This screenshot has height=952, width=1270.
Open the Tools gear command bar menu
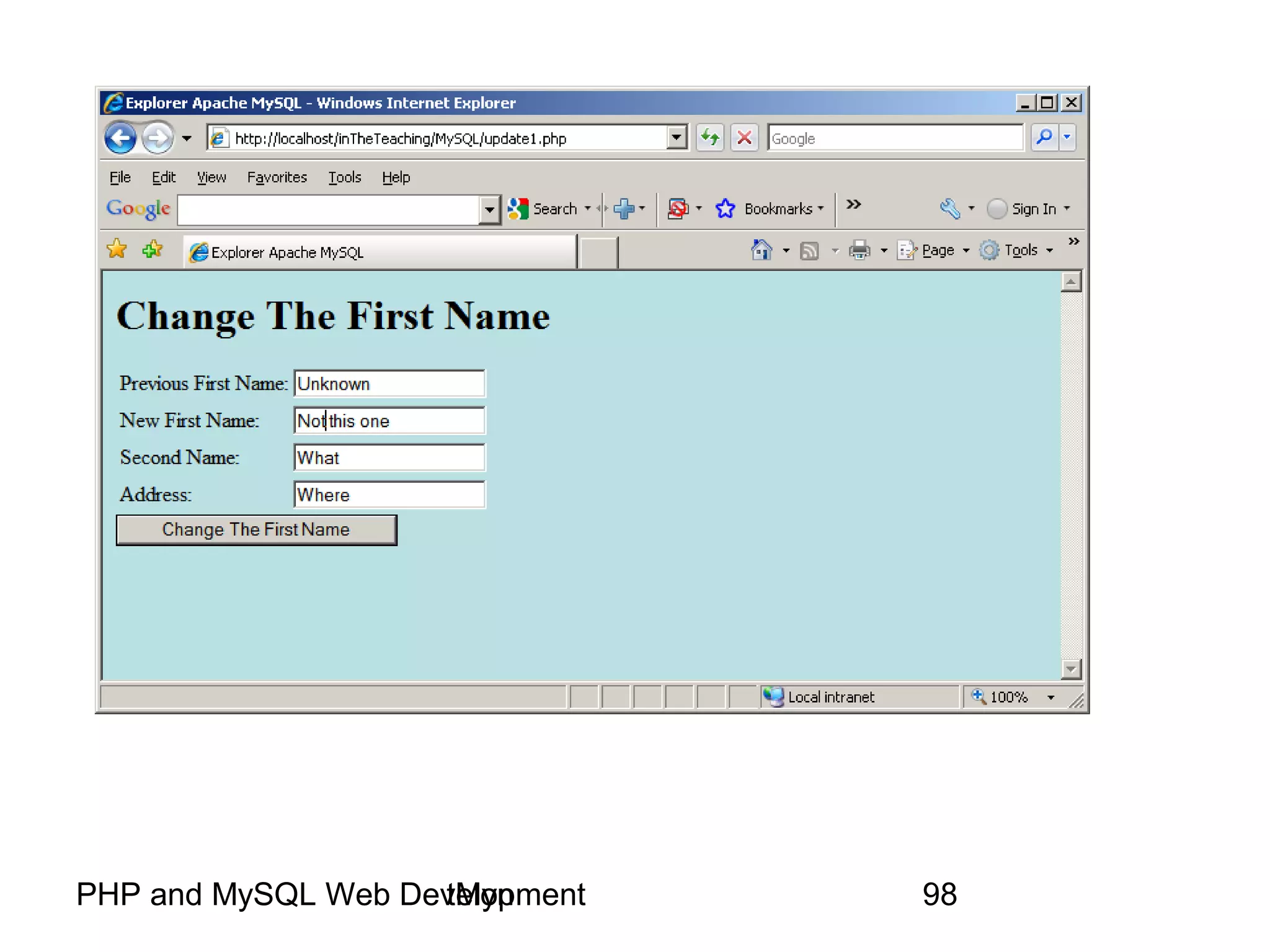[1016, 250]
